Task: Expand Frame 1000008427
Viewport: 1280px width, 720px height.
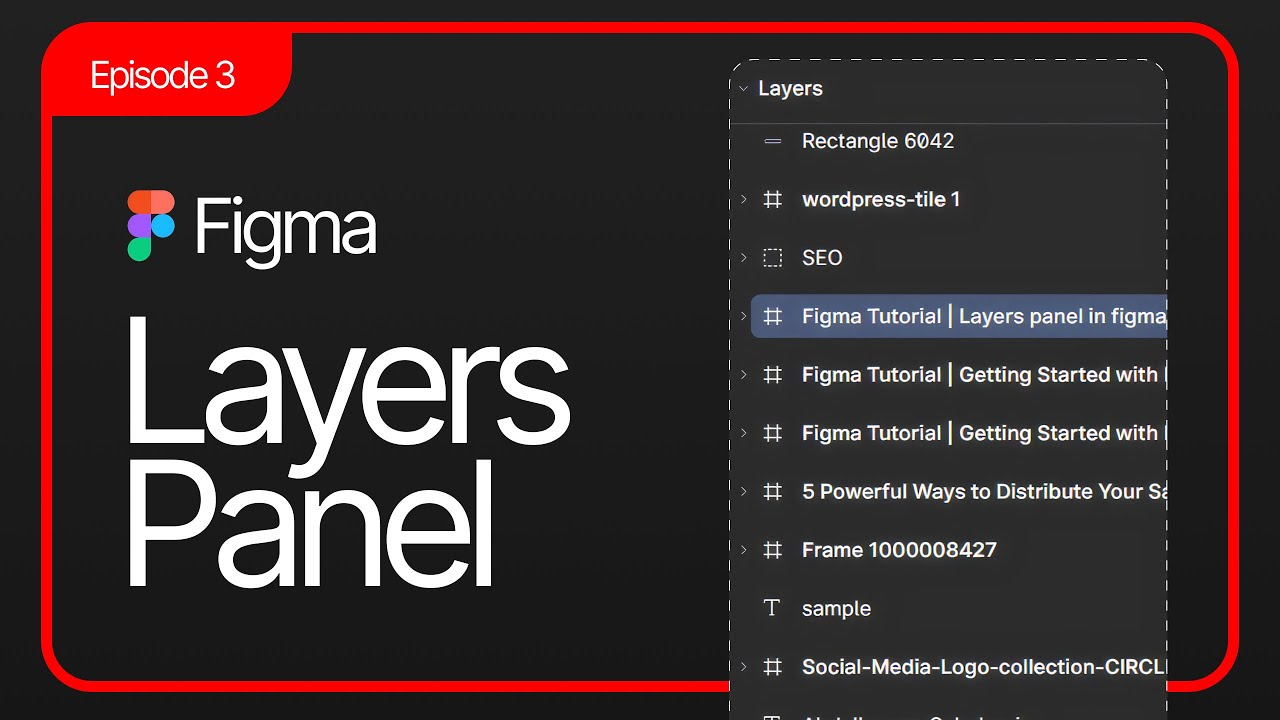Action: pyautogui.click(x=743, y=550)
